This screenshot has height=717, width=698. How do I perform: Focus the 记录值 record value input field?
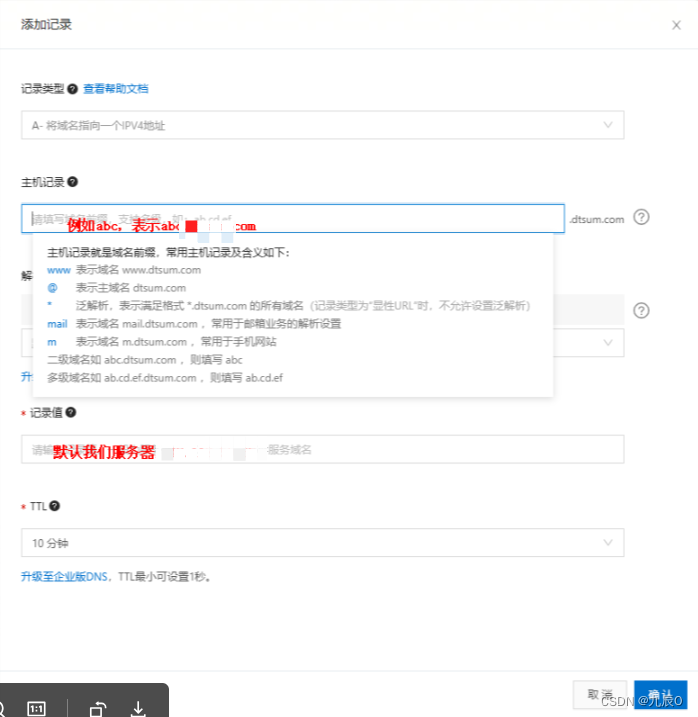pos(322,449)
